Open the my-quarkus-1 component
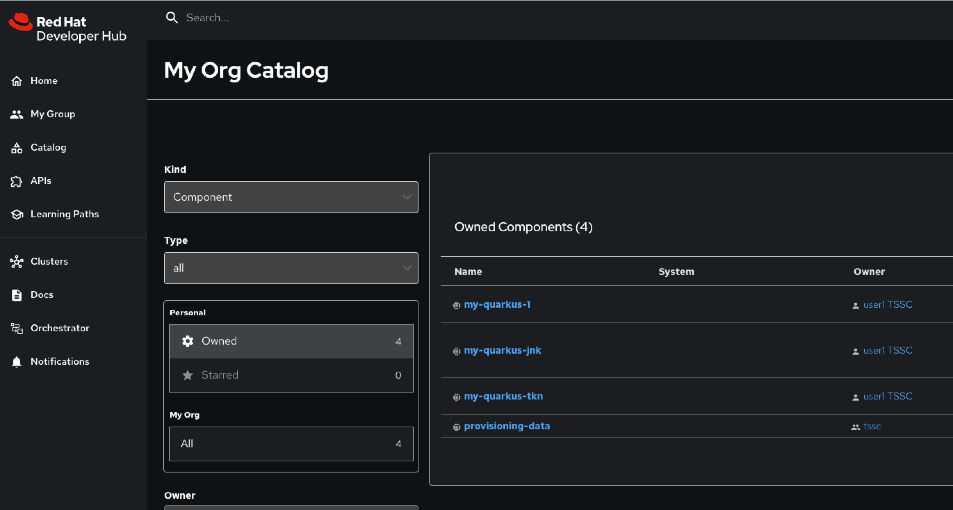Image resolution: width=953 pixels, height=510 pixels. coord(497,305)
